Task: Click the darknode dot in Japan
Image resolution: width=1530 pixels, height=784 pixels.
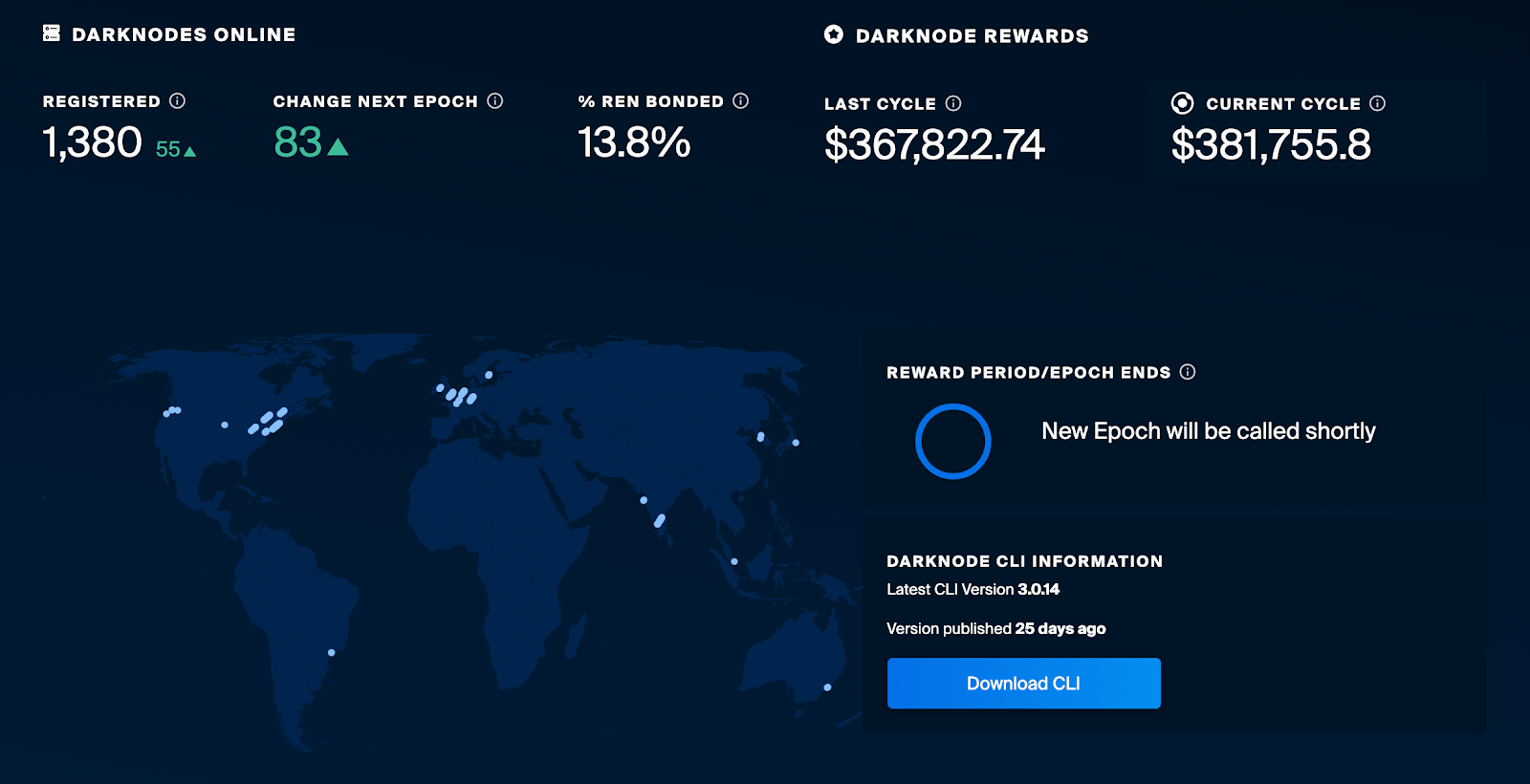Action: 796,443
